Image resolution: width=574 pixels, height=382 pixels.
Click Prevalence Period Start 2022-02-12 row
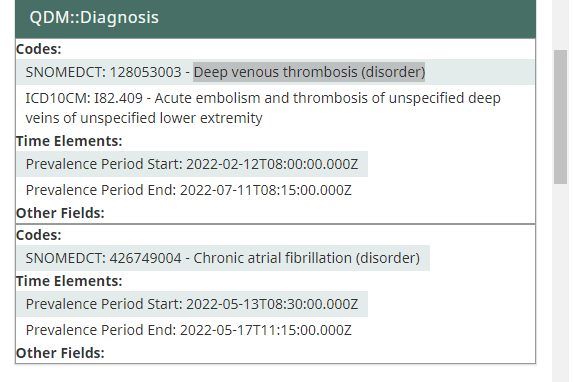click(x=192, y=164)
